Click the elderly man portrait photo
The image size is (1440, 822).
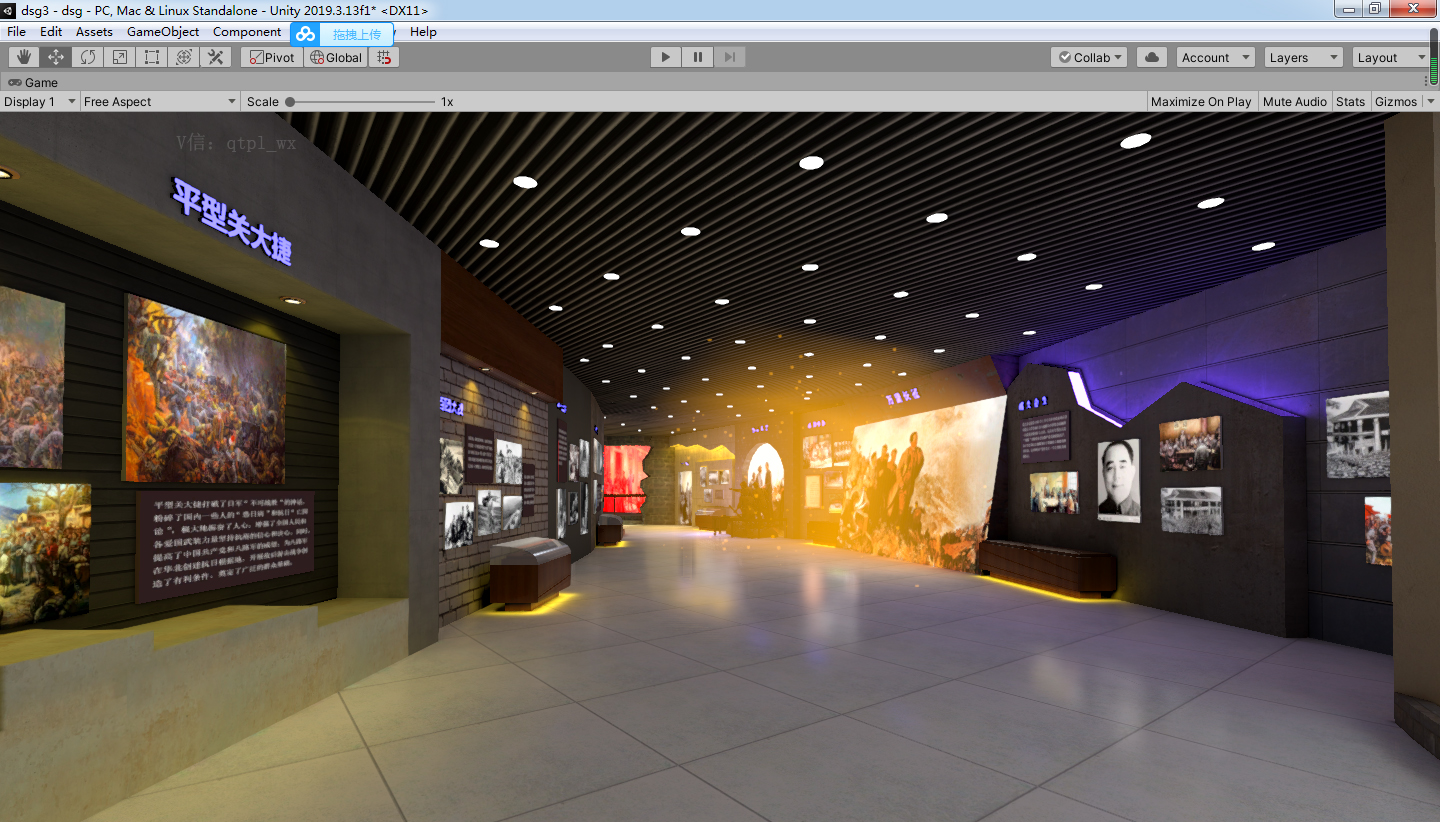point(1118,481)
